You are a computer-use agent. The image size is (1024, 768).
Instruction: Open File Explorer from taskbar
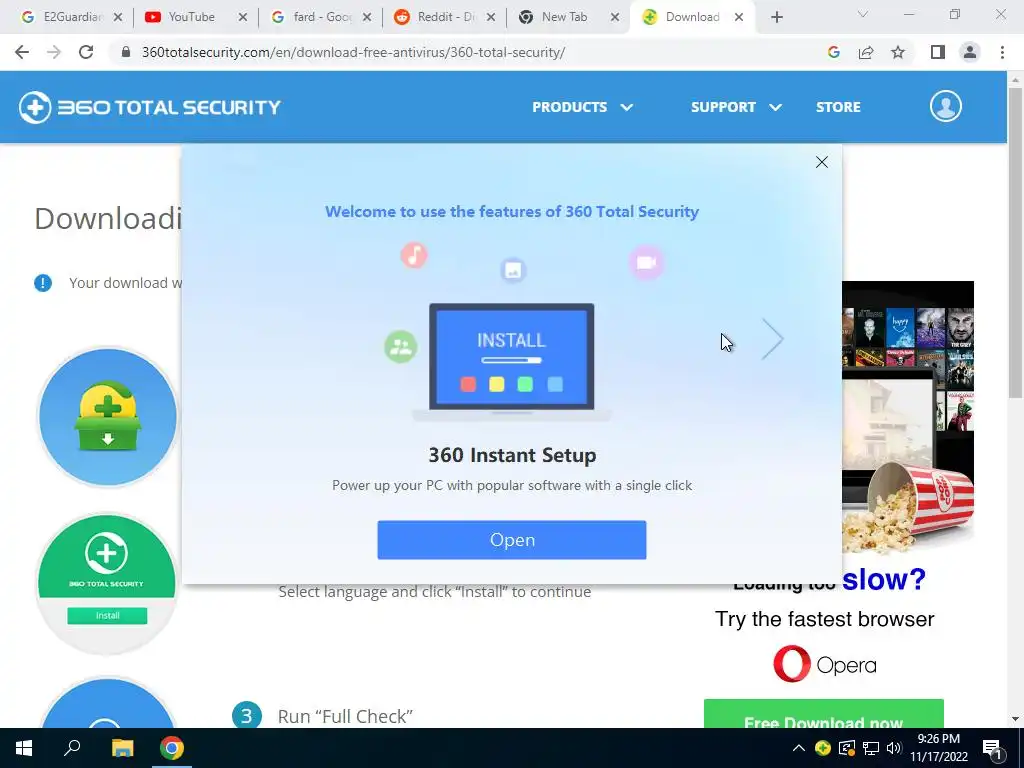pyautogui.click(x=122, y=748)
